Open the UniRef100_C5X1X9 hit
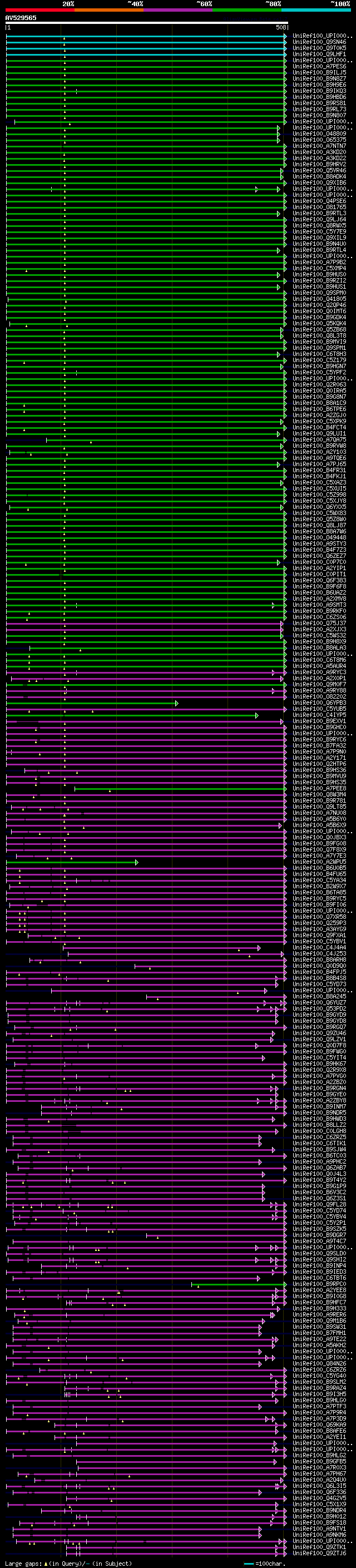The image size is (356, 1568). click(x=319, y=1504)
